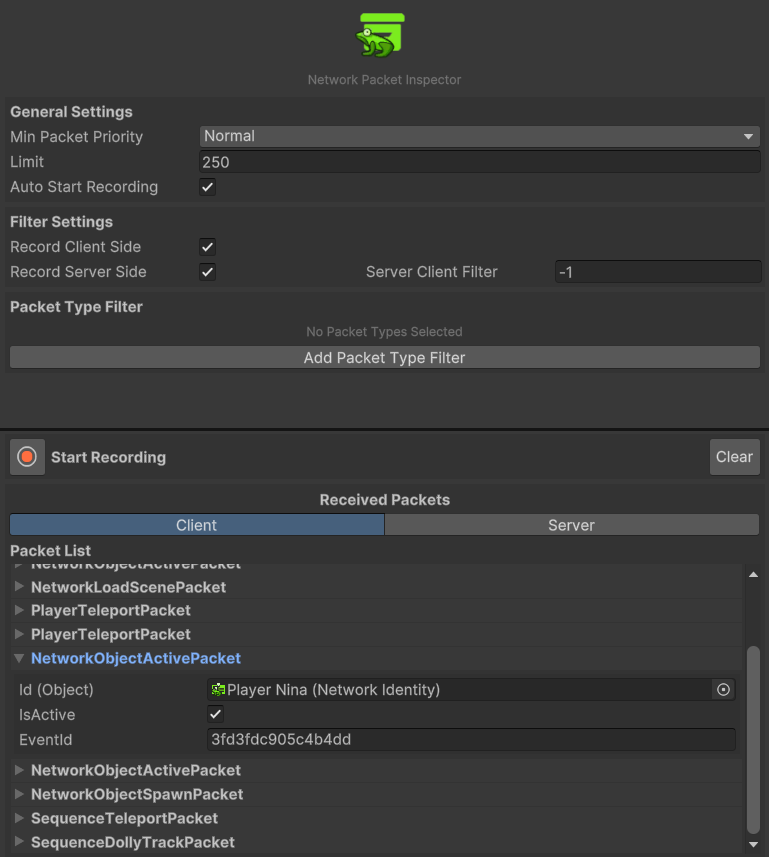769x857 pixels.
Task: Expand the SequenceTeleportPacket entry
Action: [x=19, y=818]
